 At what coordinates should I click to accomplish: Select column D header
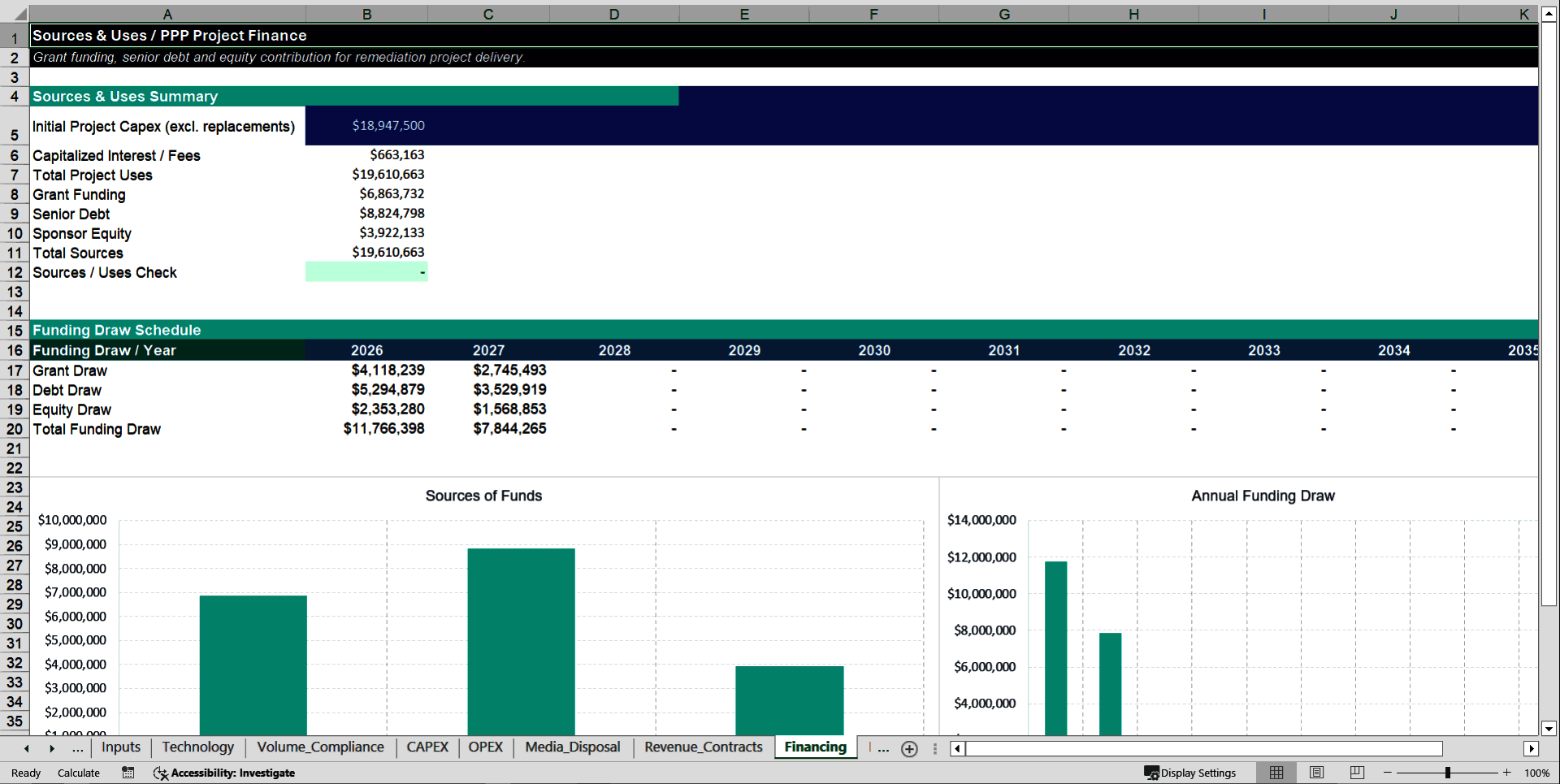coord(614,14)
